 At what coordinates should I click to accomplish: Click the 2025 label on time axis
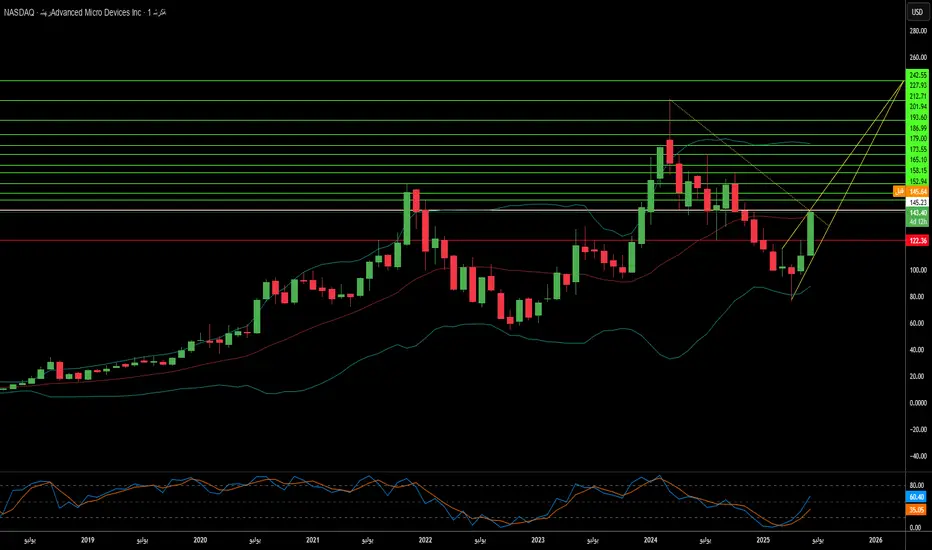[x=763, y=540]
